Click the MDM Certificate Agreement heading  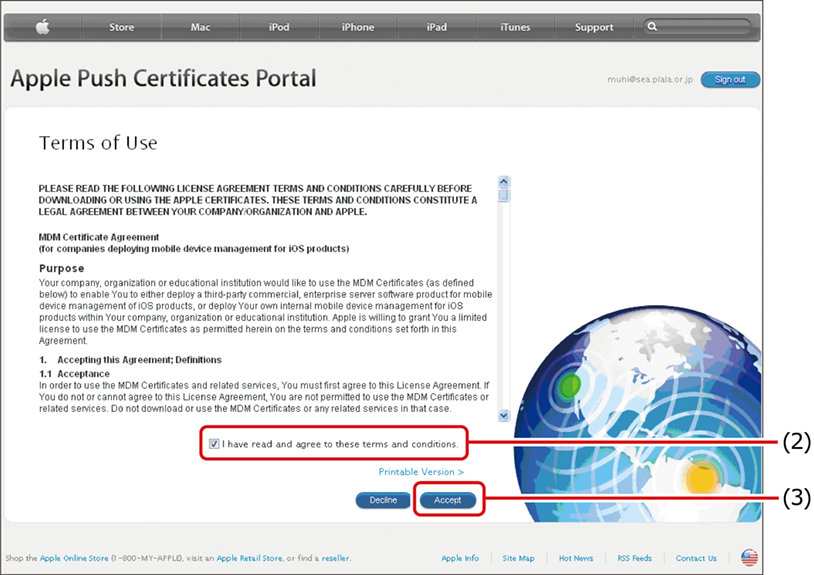(99, 237)
